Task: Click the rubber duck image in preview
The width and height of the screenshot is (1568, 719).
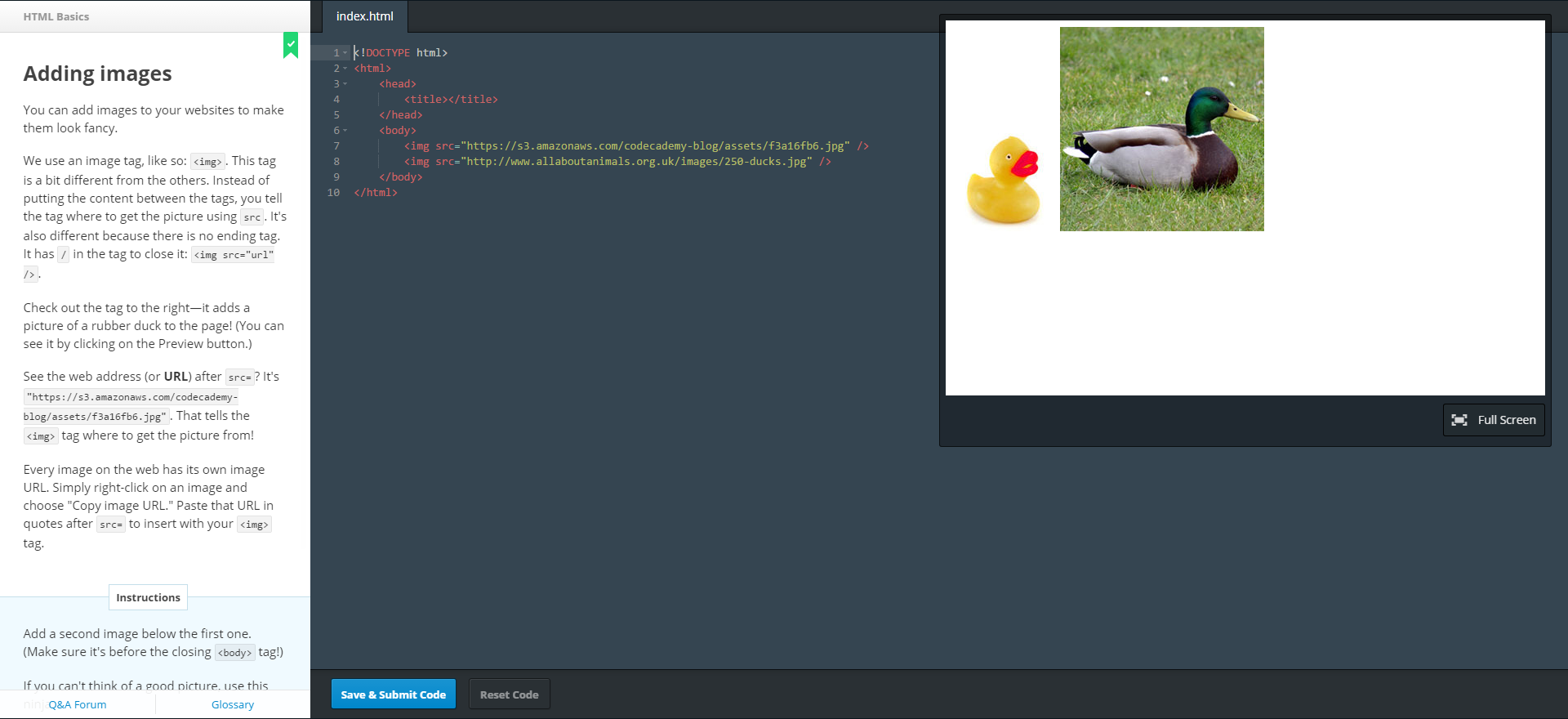Action: (x=1004, y=181)
